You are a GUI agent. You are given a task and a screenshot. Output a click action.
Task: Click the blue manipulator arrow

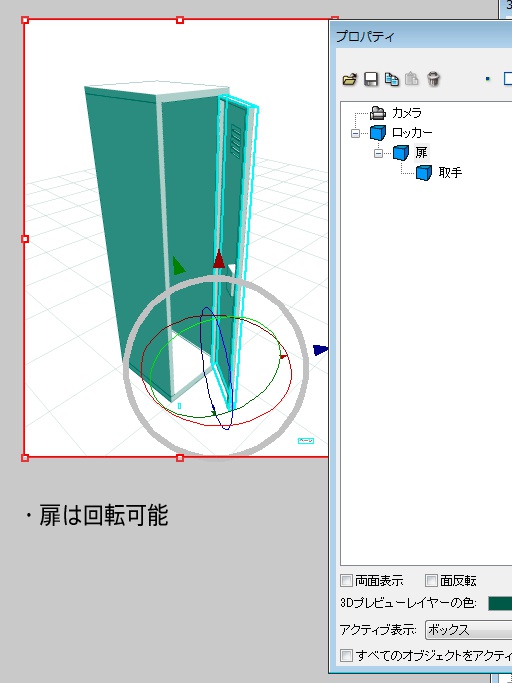tap(320, 349)
